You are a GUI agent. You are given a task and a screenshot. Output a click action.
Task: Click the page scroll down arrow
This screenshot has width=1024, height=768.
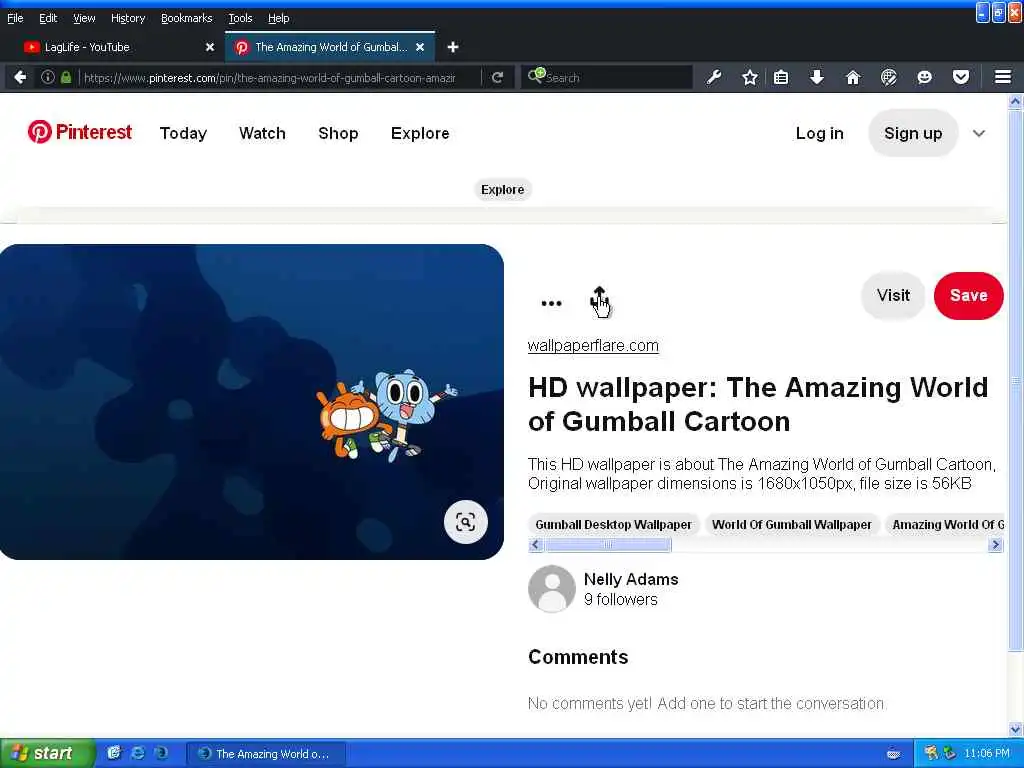coord(1015,729)
